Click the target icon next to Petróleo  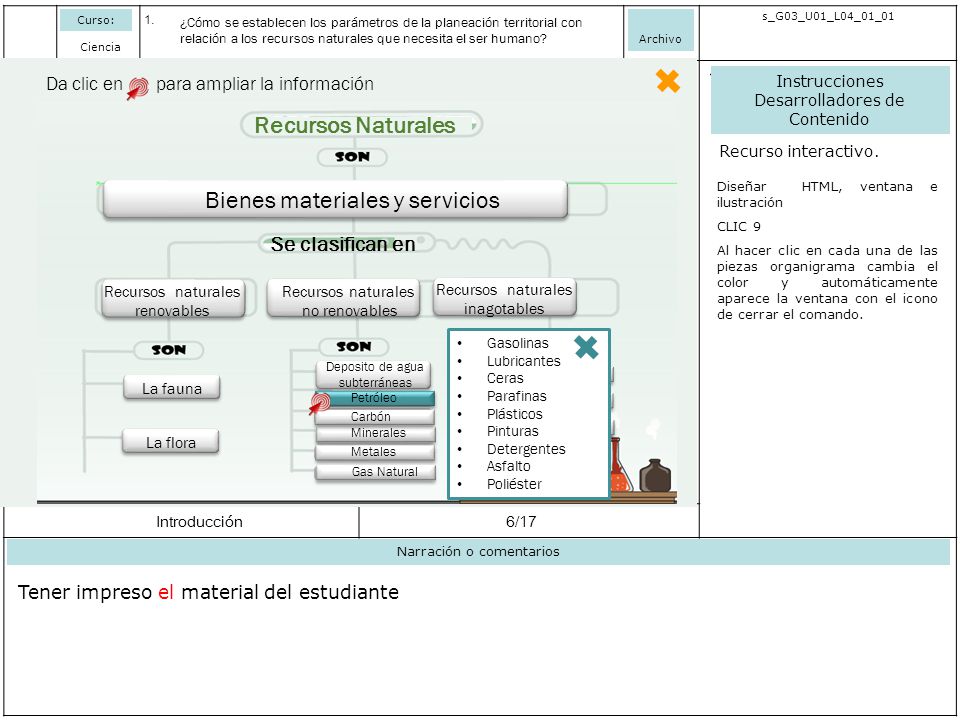point(319,404)
